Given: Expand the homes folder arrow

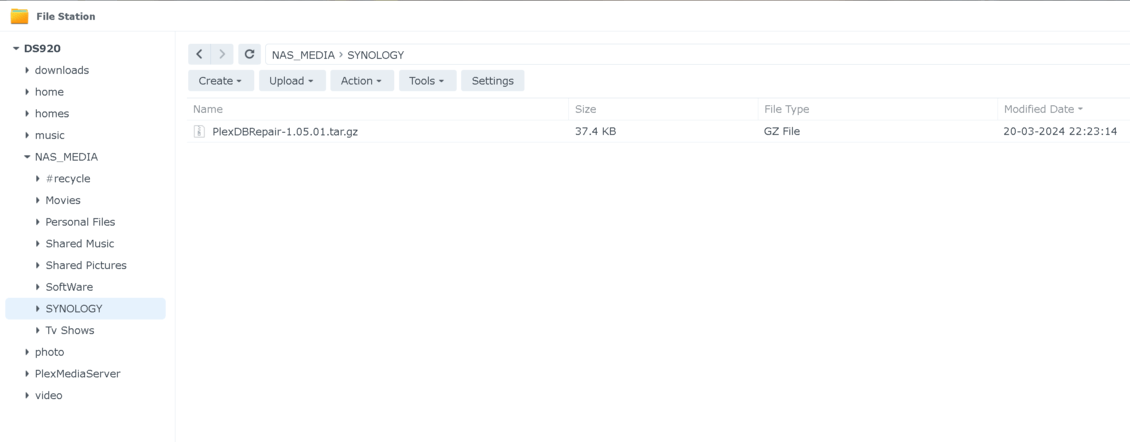Looking at the screenshot, I should (27, 113).
